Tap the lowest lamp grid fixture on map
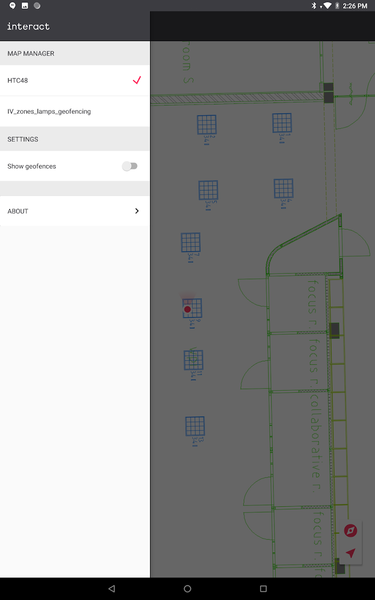Image resolution: width=375 pixels, height=600 pixels. 195,426
